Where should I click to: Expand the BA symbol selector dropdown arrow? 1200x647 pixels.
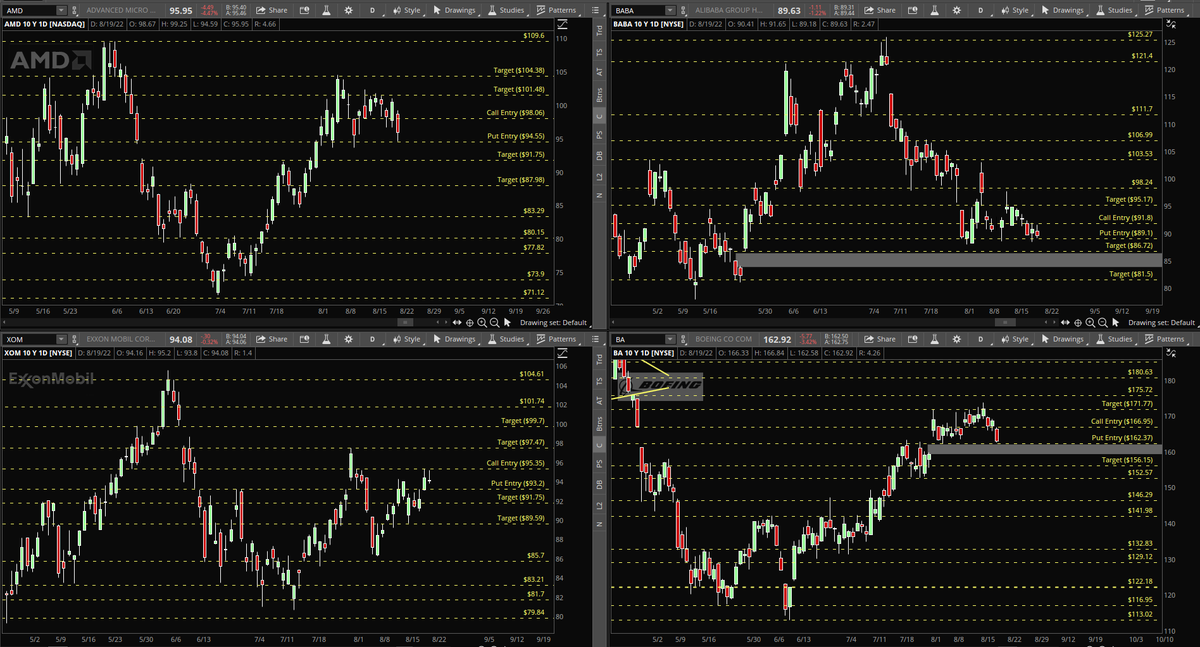669,339
